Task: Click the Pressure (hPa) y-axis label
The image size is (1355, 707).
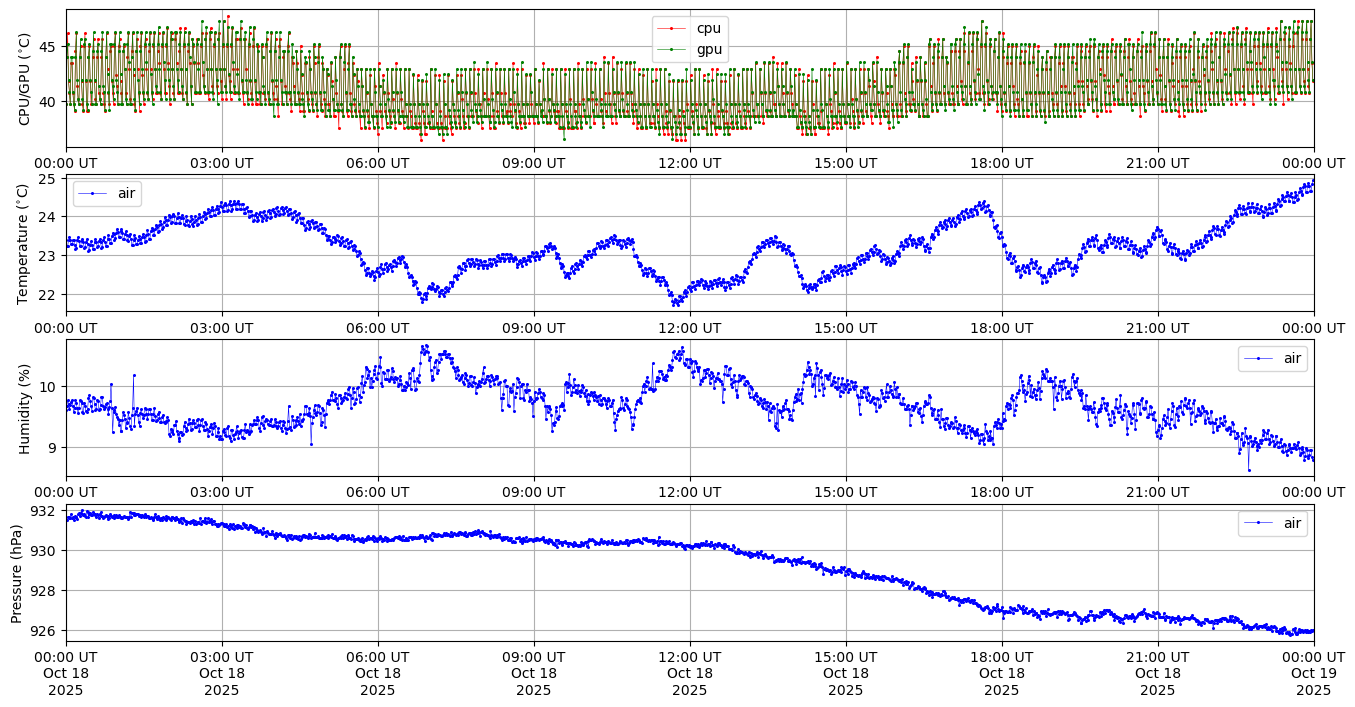Action: pos(17,573)
